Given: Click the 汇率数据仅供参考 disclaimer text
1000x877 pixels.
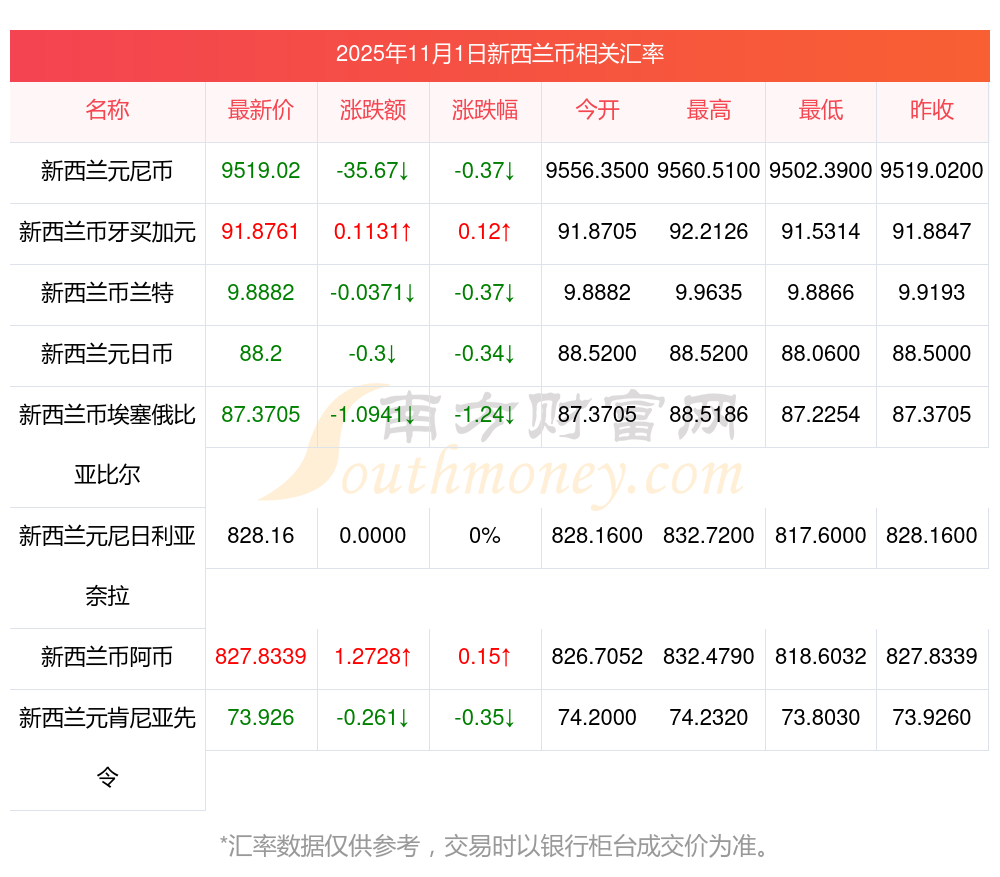Looking at the screenshot, I should point(497,846).
